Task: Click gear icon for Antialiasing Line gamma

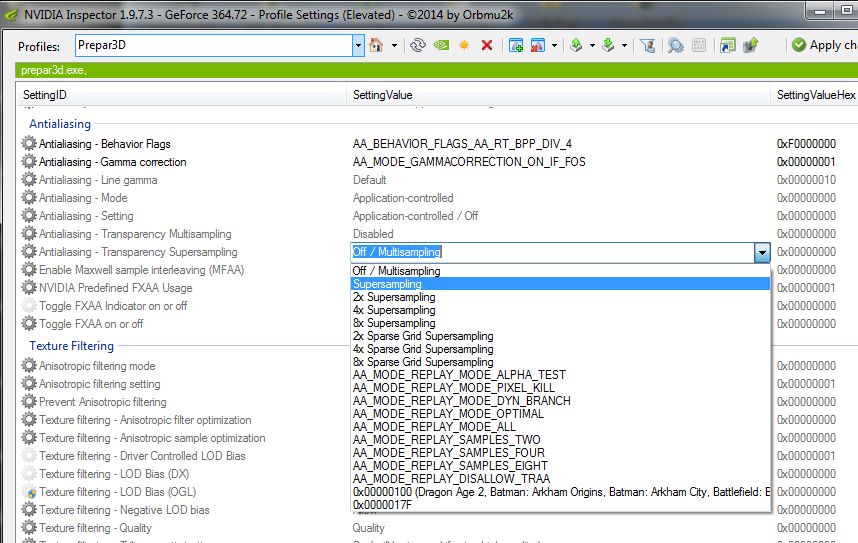Action: click(29, 180)
